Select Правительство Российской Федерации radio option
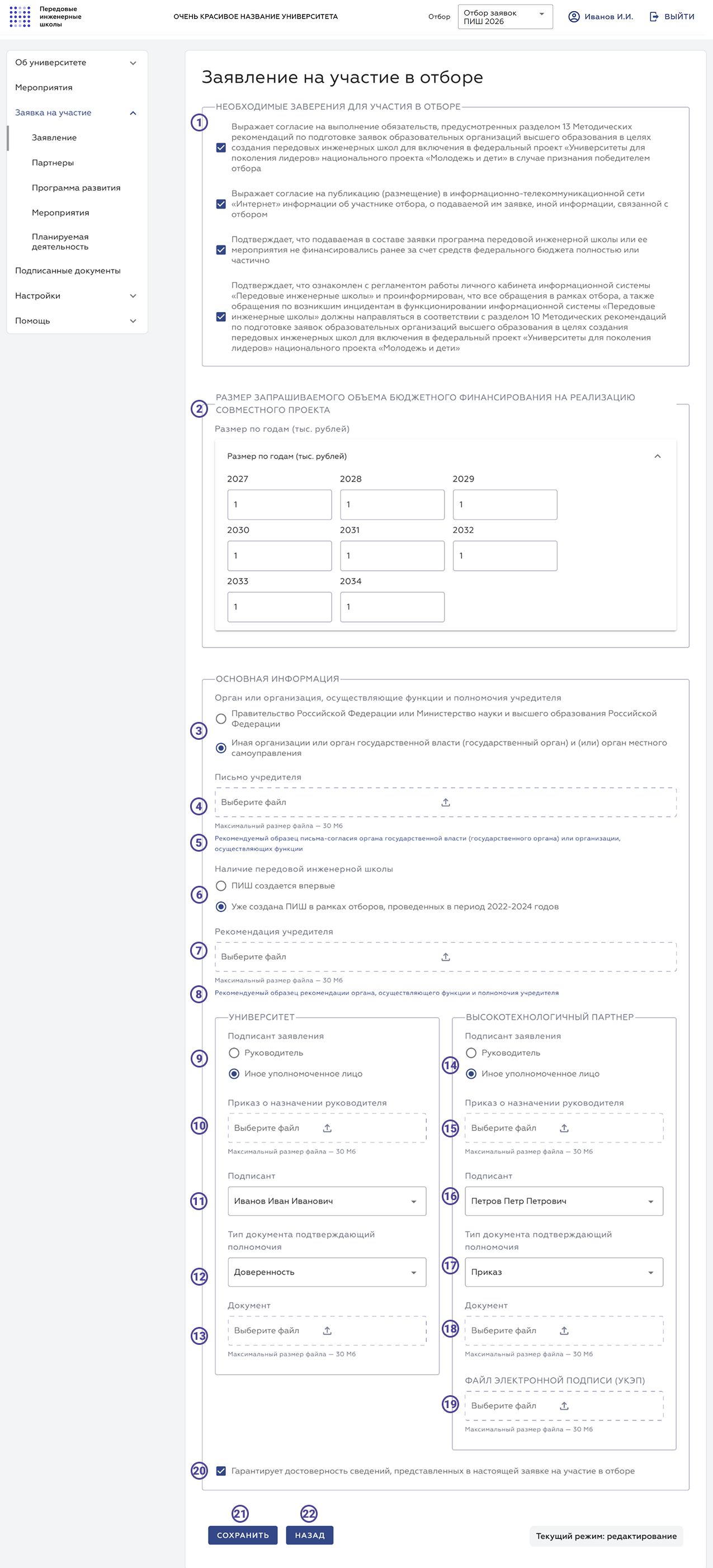Screen dimensions: 713x1568 point(221,719)
